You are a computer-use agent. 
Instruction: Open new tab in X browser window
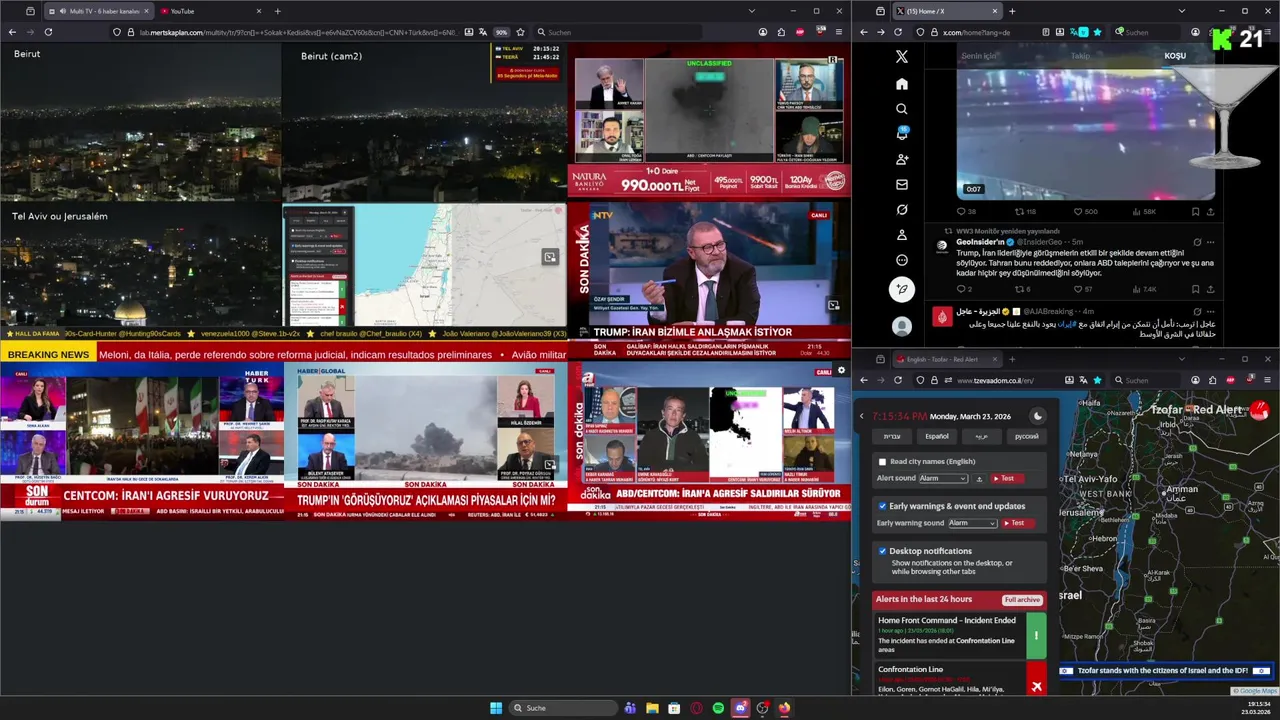(1012, 11)
